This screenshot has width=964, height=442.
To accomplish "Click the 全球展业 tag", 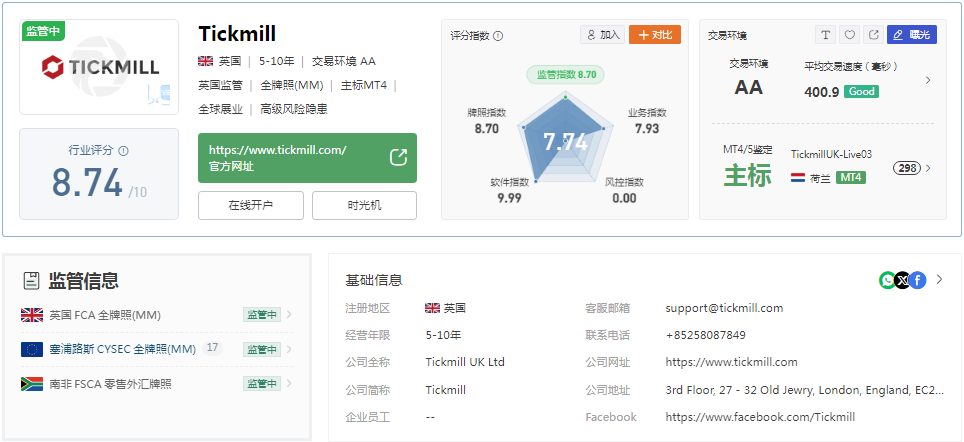I will 220,109.
